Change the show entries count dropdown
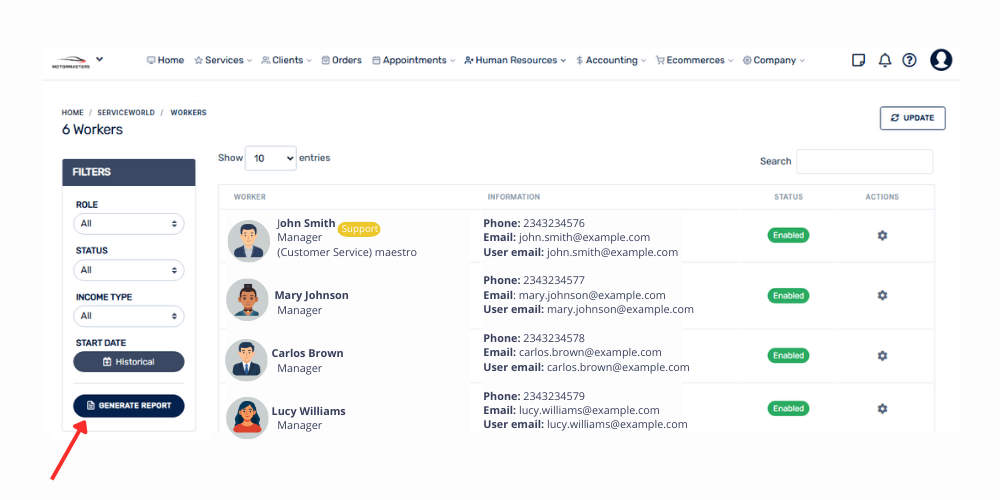1000x500 pixels. 271,158
